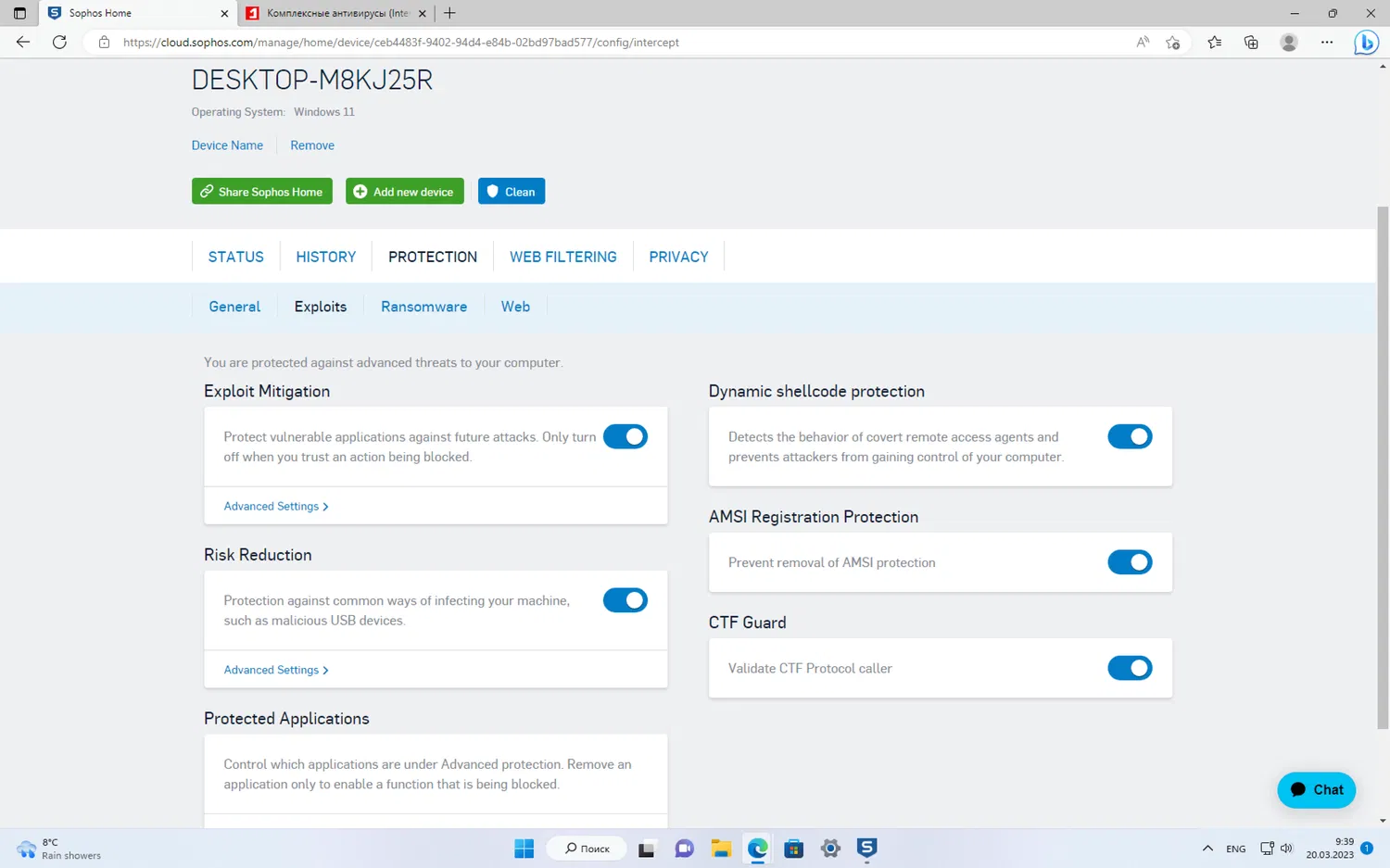Image resolution: width=1390 pixels, height=868 pixels.
Task: Click the page's vertical scrollbar thumb
Action: (1383, 466)
